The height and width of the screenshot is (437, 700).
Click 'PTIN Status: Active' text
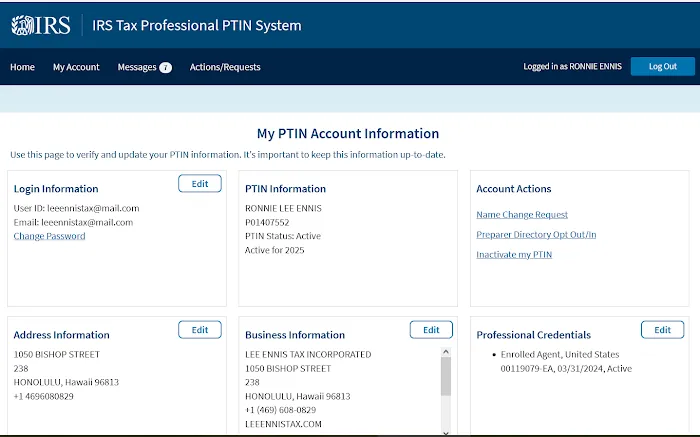coord(283,236)
